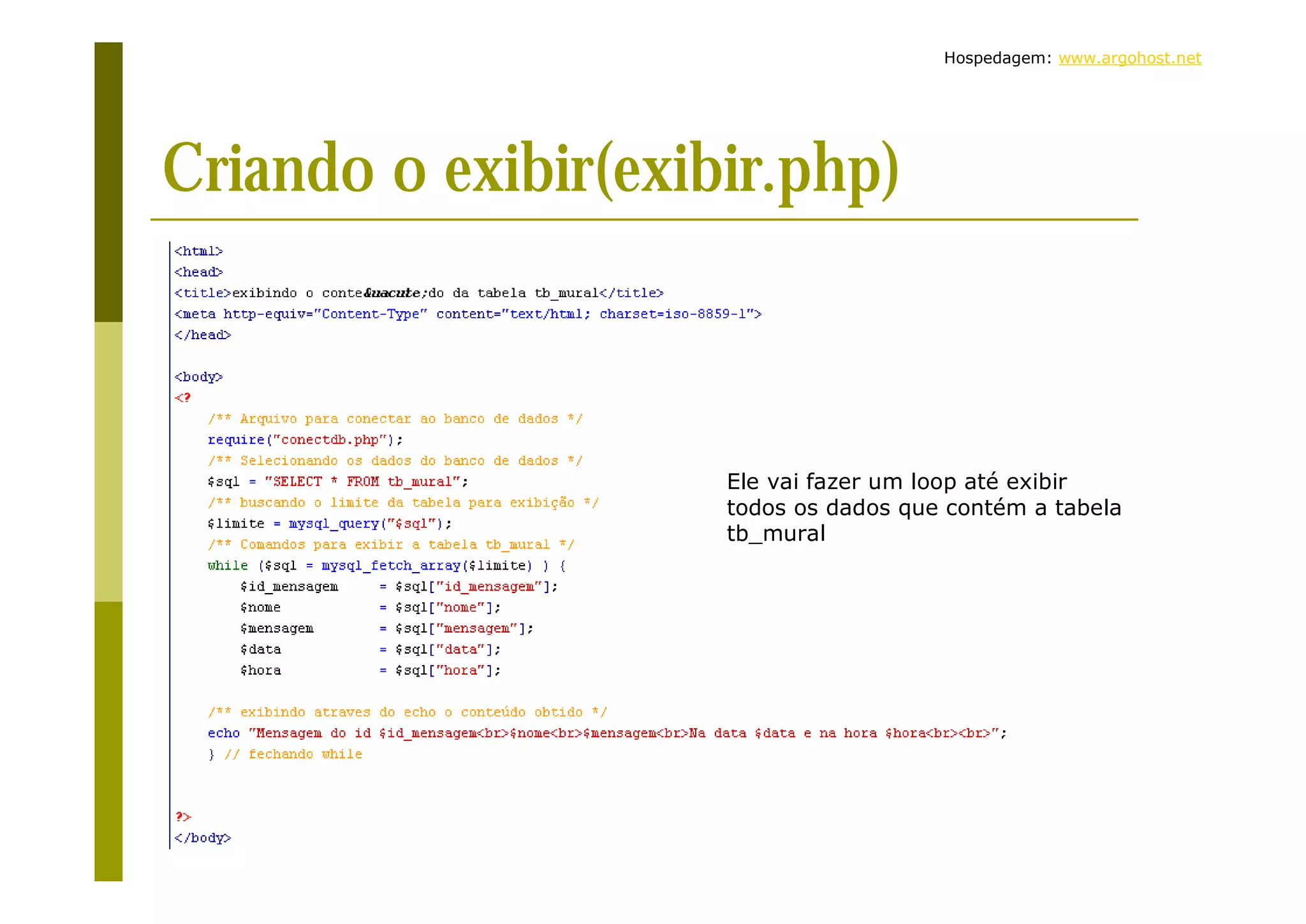Click the red '?>' PHP closing tag
The width and height of the screenshot is (1306, 924).
click(x=183, y=817)
